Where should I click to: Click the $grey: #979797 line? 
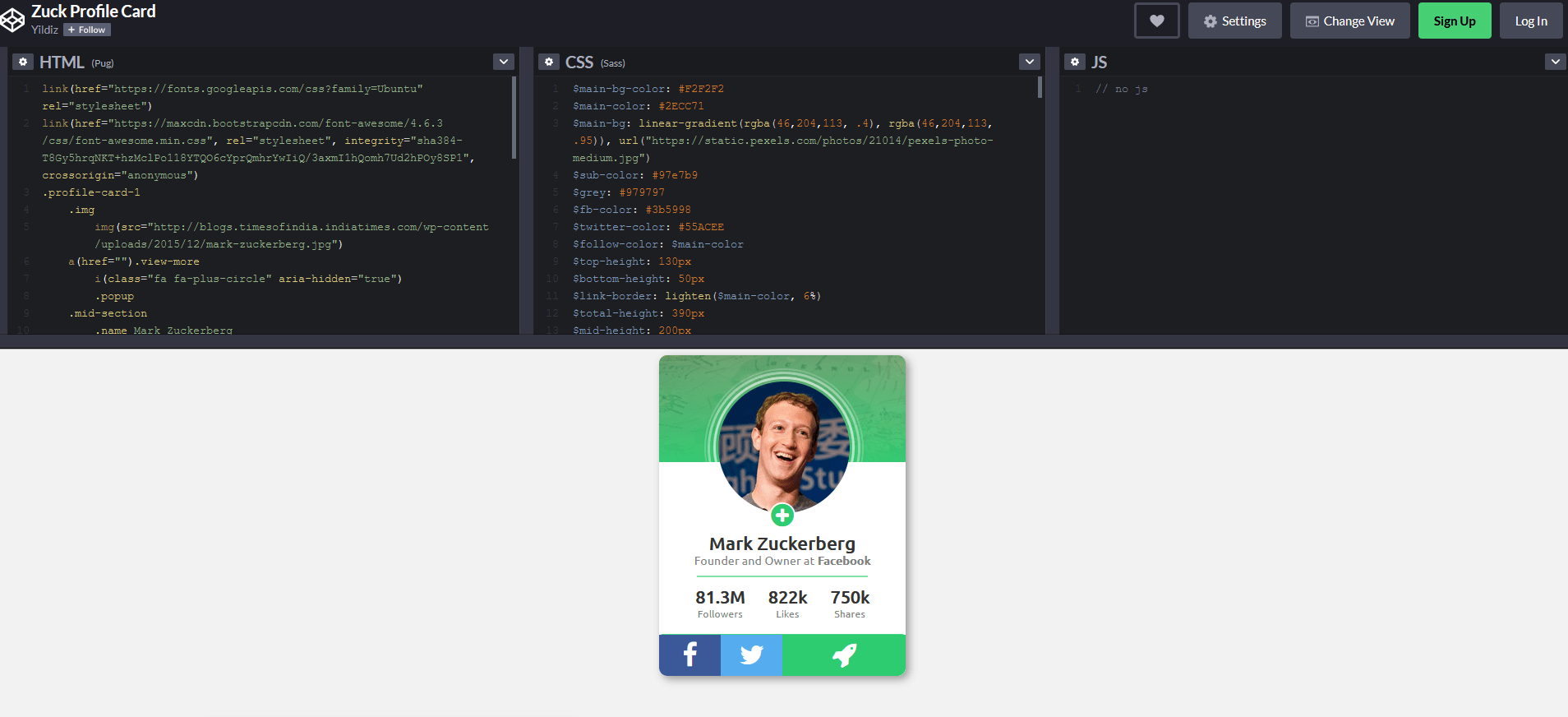[x=619, y=192]
